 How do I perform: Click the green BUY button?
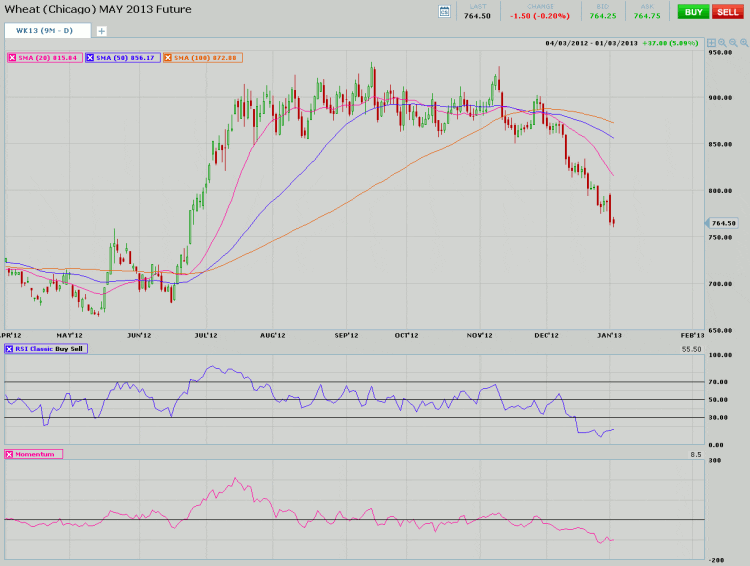click(693, 11)
